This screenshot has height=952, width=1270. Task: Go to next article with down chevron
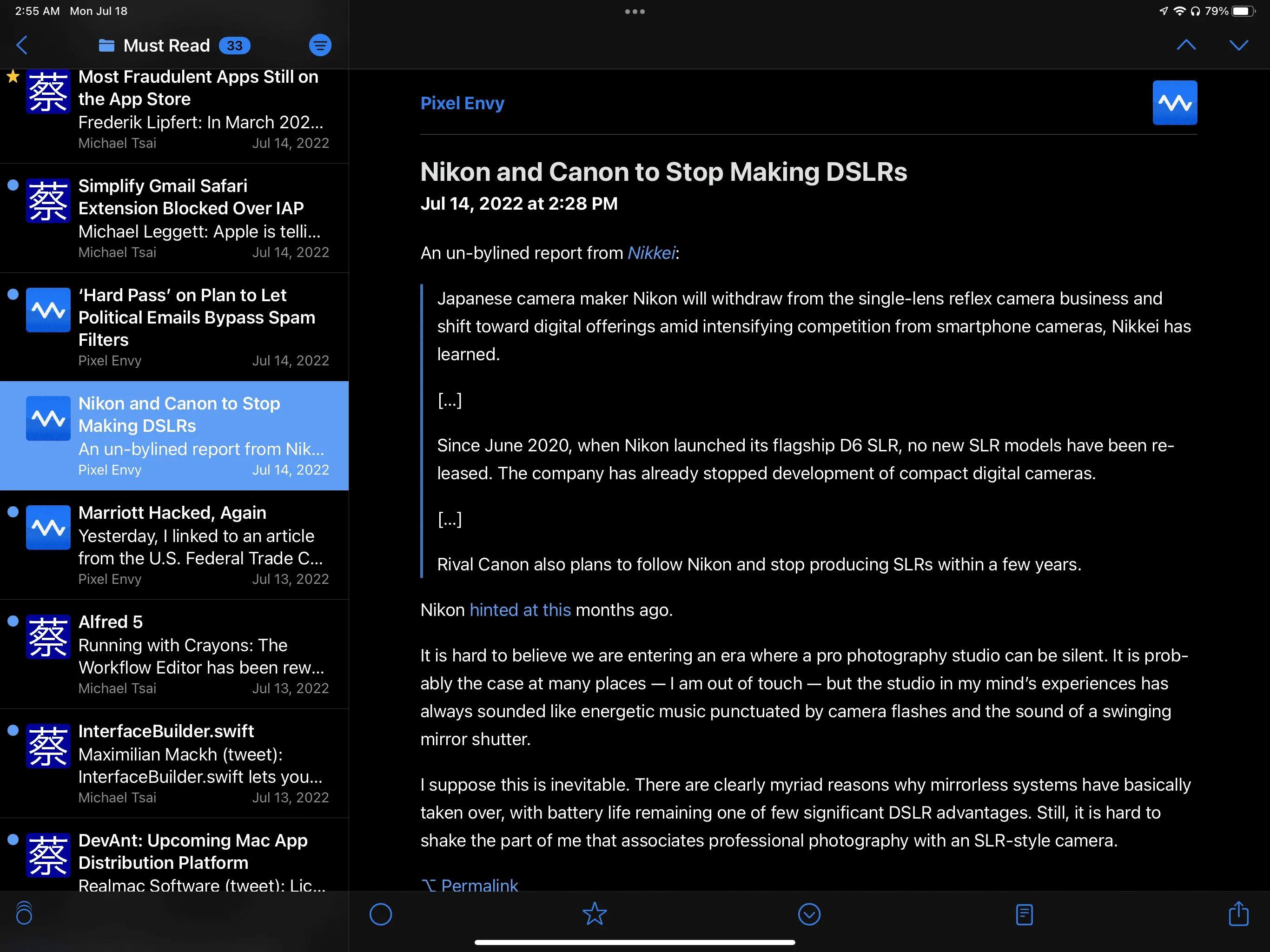pos(1238,46)
